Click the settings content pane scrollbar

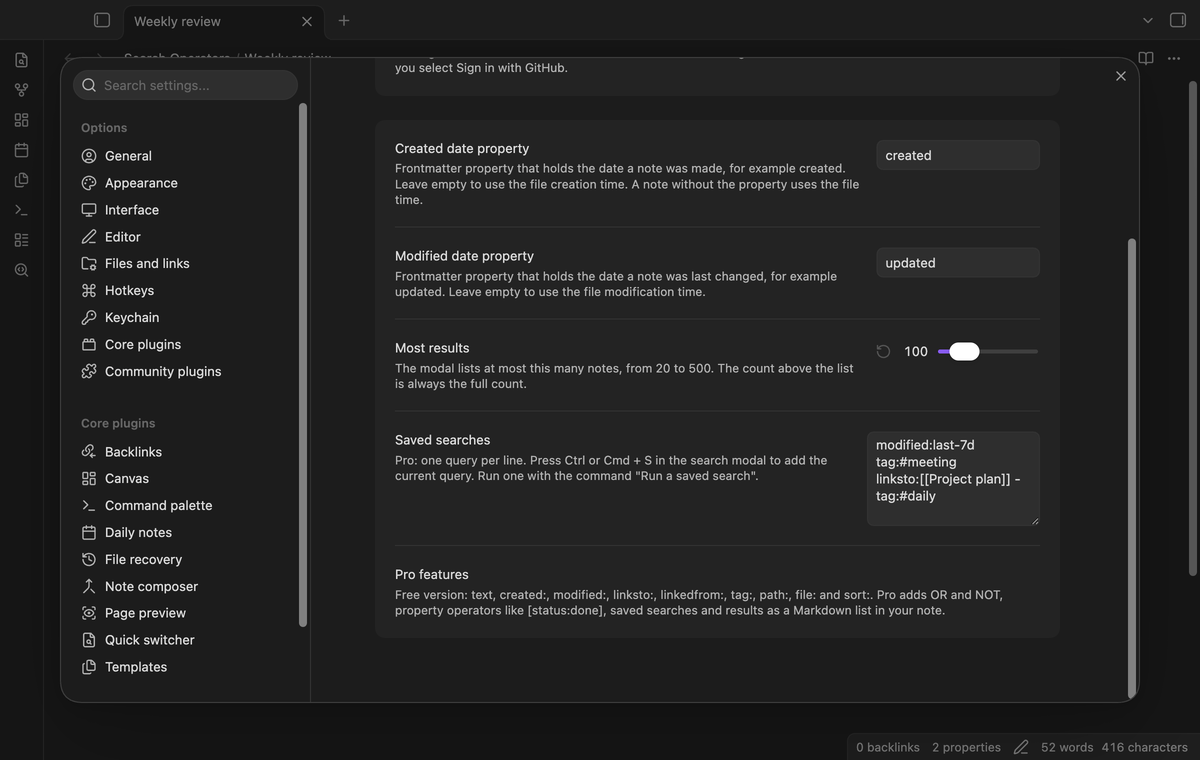[x=1132, y=467]
